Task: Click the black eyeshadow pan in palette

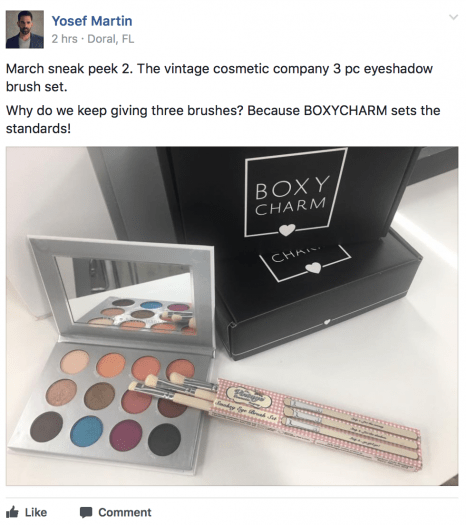Action: pos(164,439)
